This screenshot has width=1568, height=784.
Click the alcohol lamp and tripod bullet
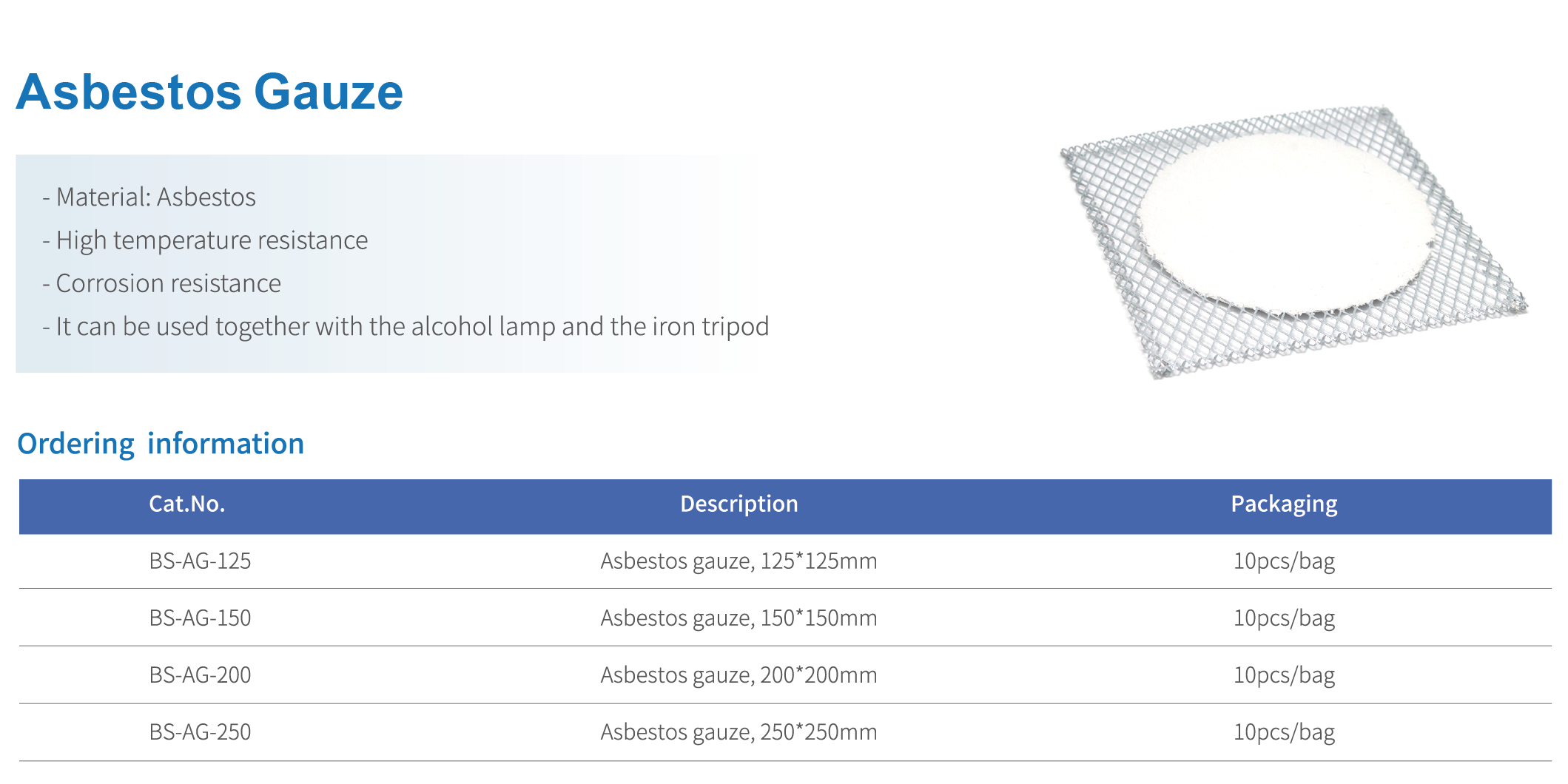[406, 327]
